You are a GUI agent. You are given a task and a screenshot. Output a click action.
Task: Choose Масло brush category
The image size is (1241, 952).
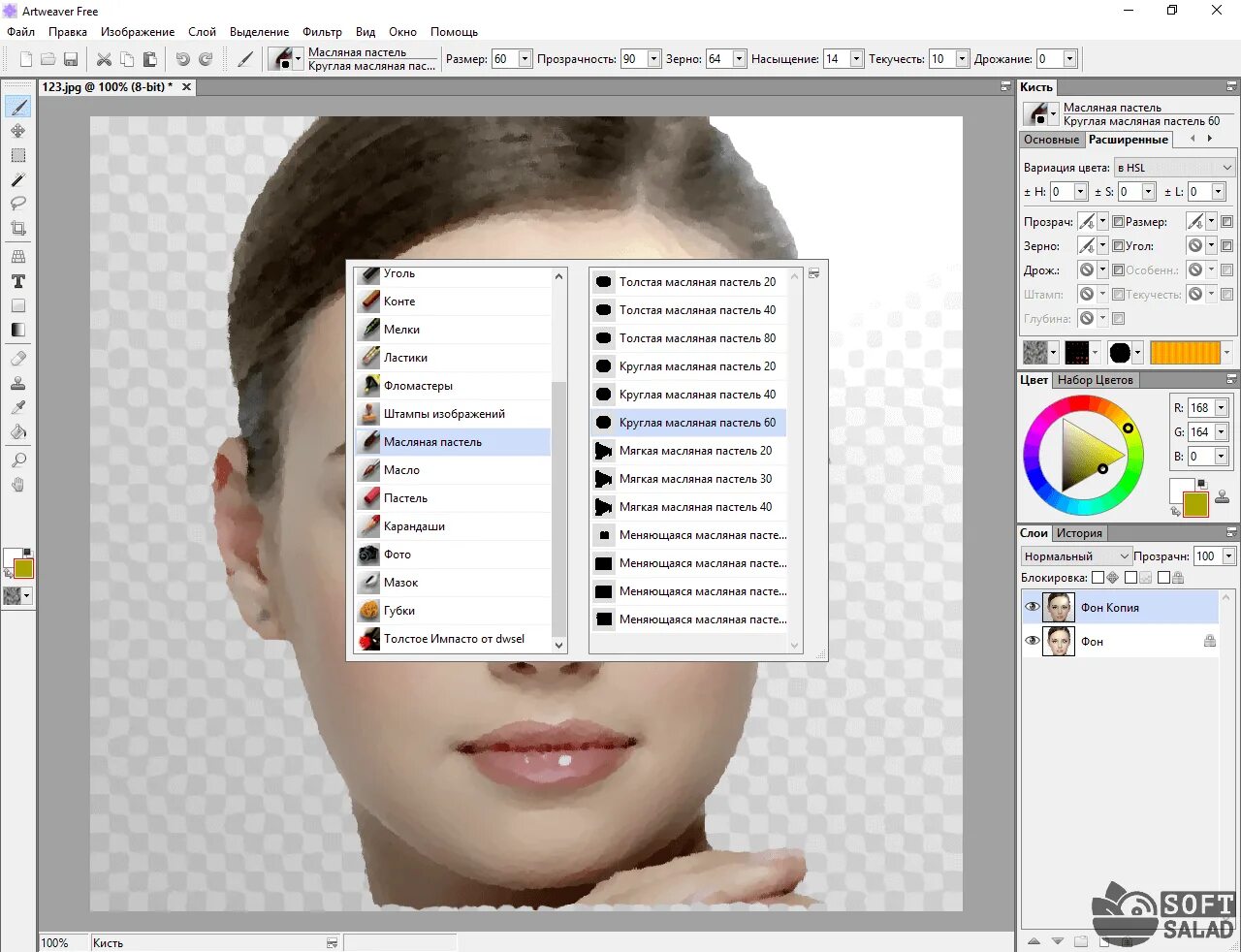pyautogui.click(x=452, y=470)
